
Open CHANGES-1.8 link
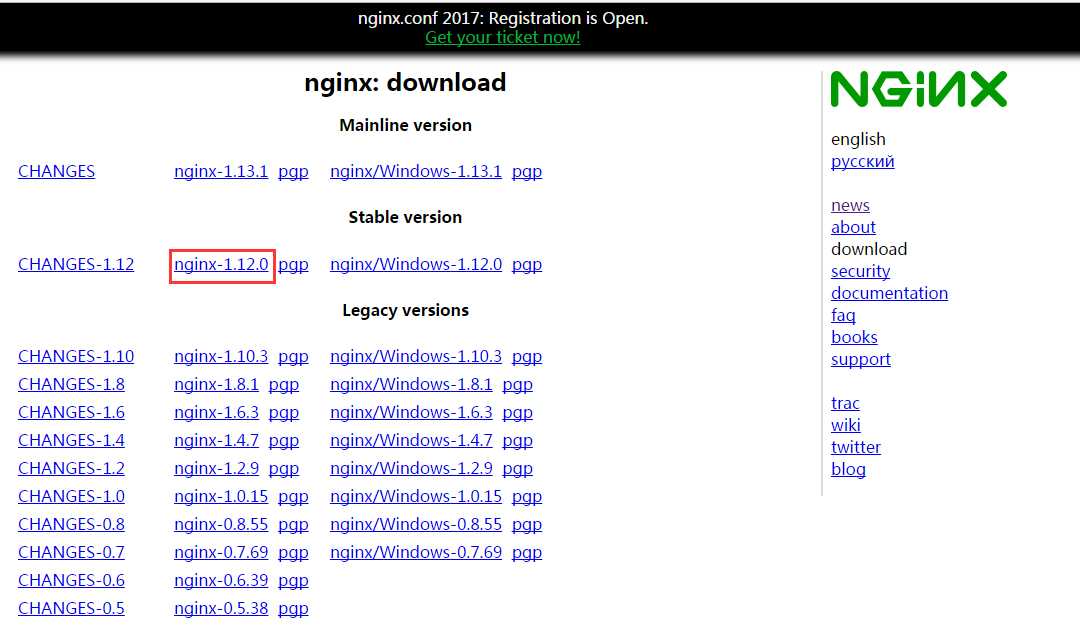click(72, 384)
